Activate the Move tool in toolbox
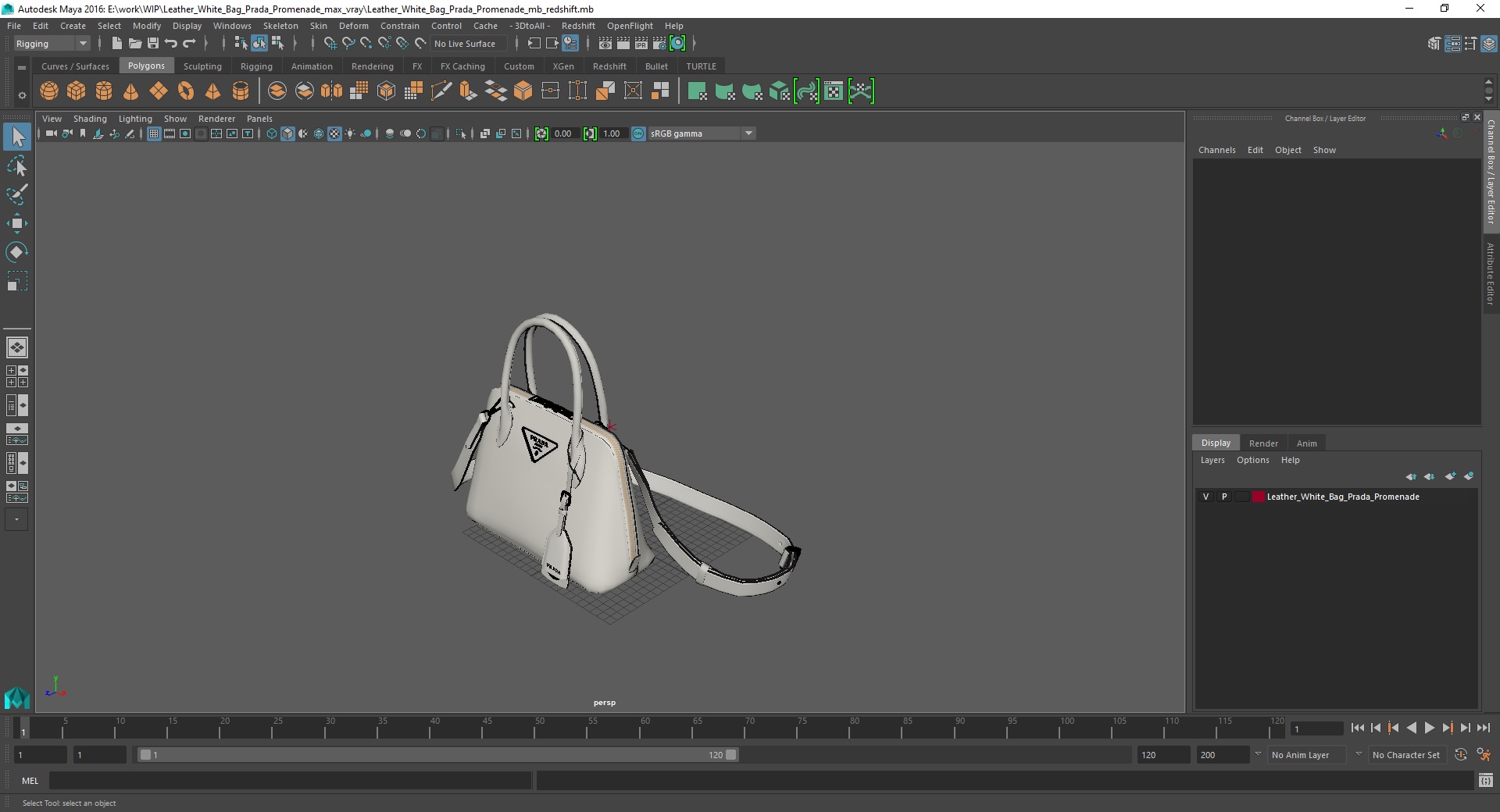This screenshot has height=812, width=1500. click(17, 223)
